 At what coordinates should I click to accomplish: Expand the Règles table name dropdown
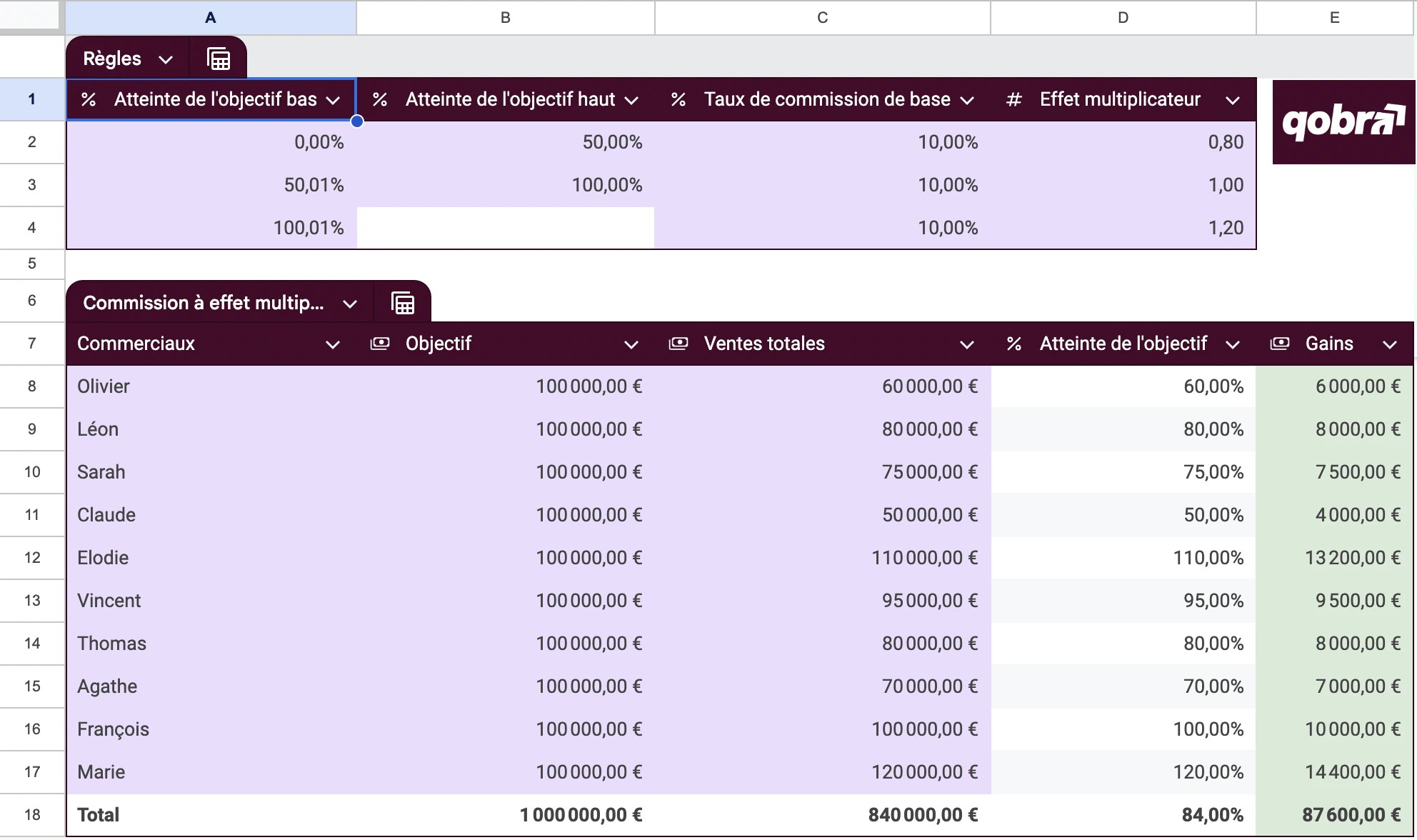pos(166,59)
